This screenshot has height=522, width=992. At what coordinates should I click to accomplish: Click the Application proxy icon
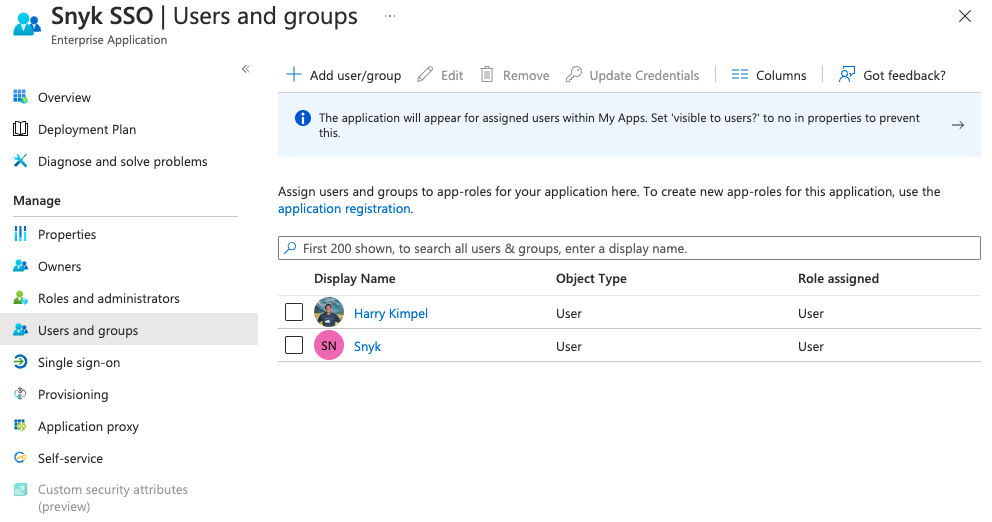pos(20,426)
